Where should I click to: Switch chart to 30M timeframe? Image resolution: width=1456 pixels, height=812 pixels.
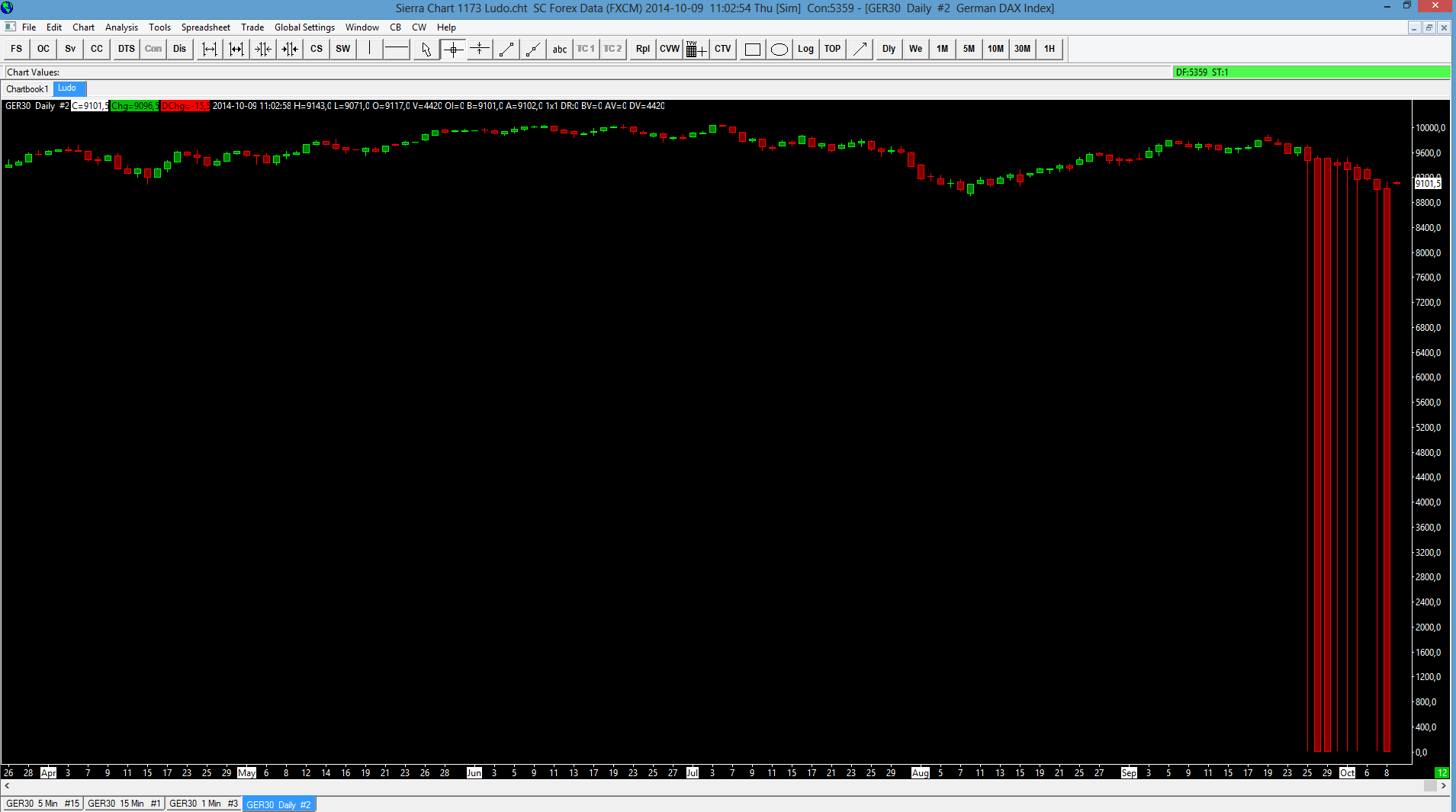coord(1023,49)
